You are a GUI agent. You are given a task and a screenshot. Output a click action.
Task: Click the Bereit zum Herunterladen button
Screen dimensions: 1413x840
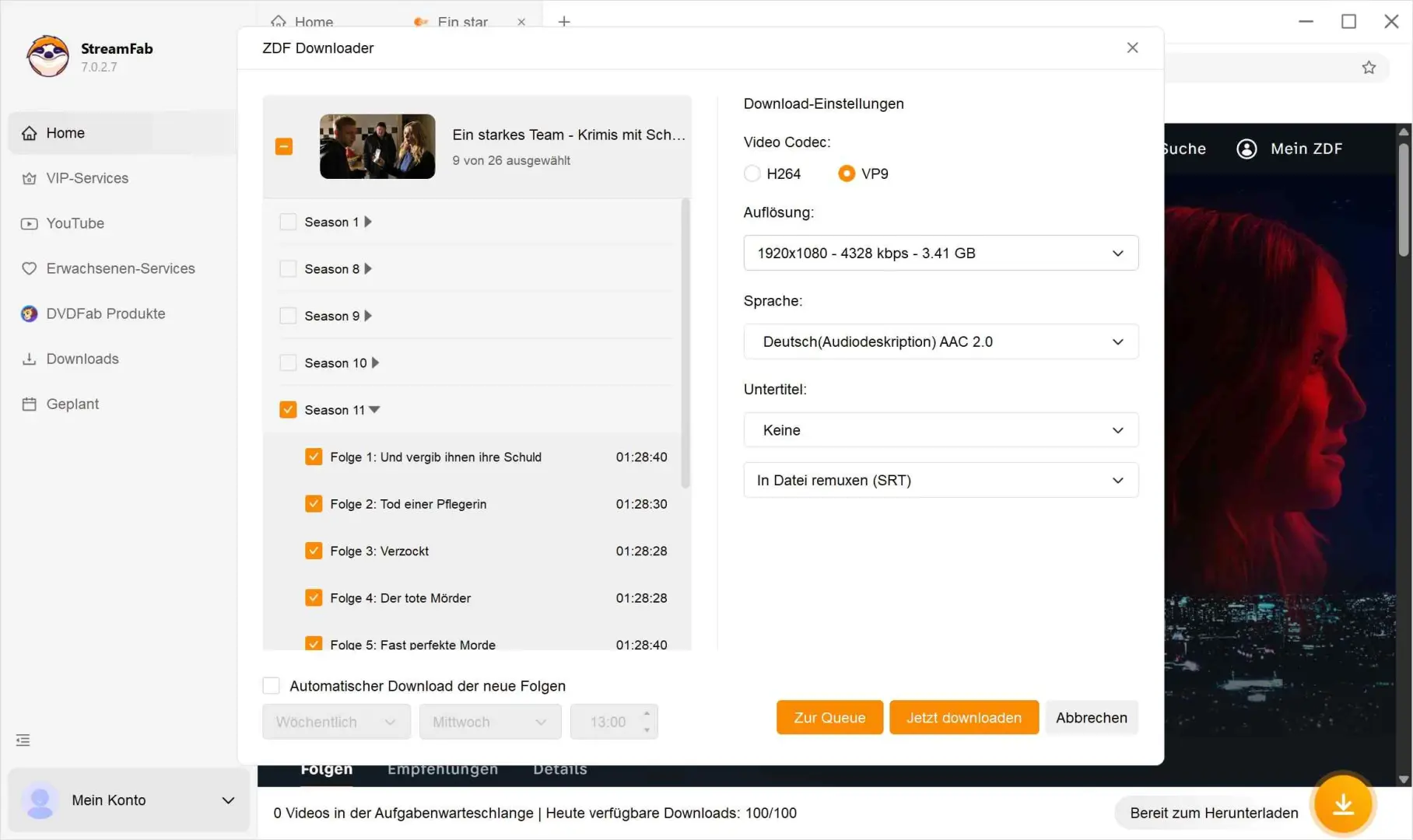[x=1214, y=813]
